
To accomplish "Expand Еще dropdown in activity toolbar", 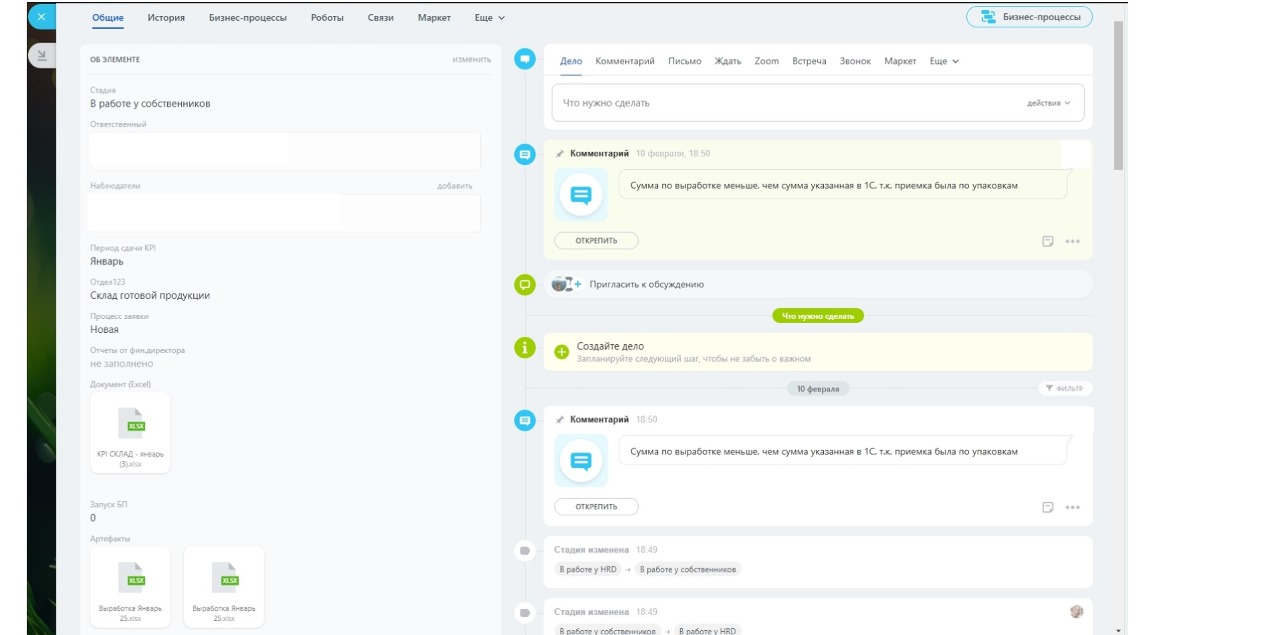I will point(944,61).
